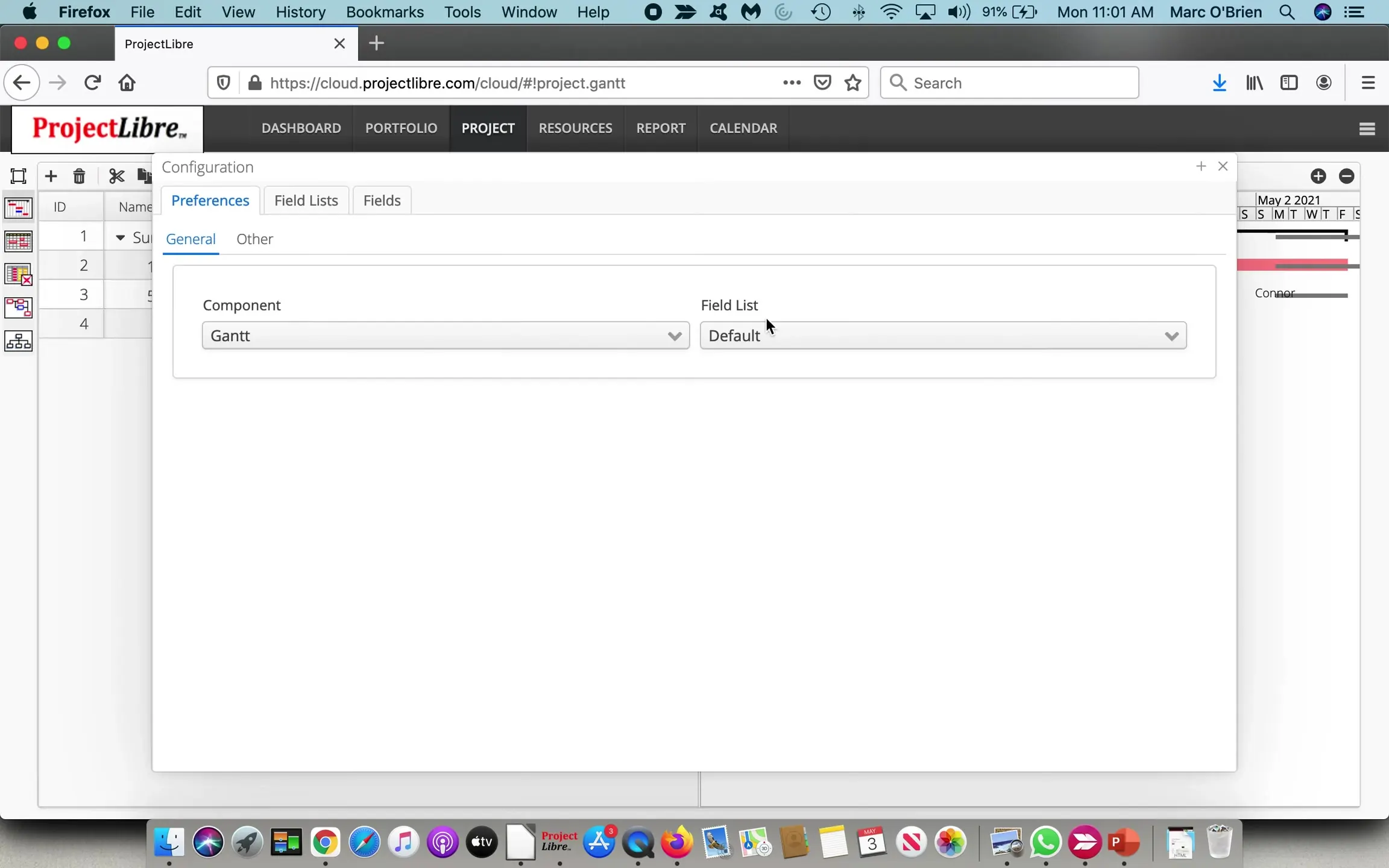Open WhatsApp from the Dock
The height and width of the screenshot is (868, 1389).
(1045, 842)
